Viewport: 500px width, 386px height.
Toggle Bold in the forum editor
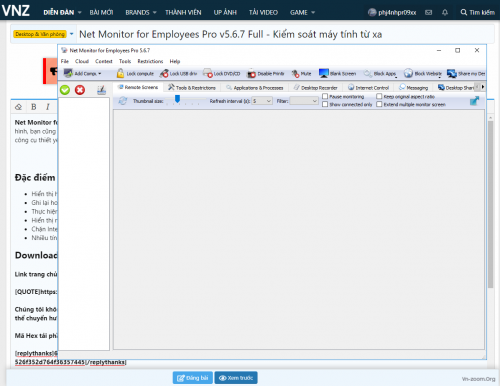[x=34, y=107]
